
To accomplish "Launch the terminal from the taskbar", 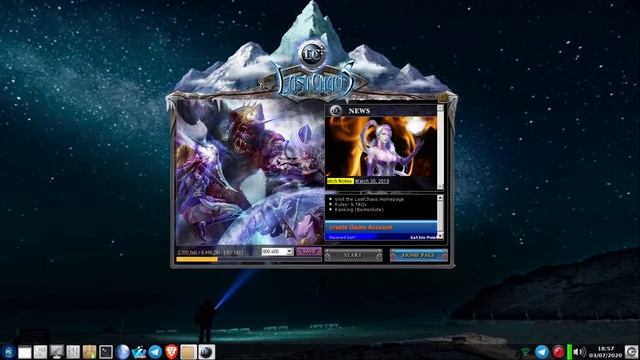I will pos(106,352).
